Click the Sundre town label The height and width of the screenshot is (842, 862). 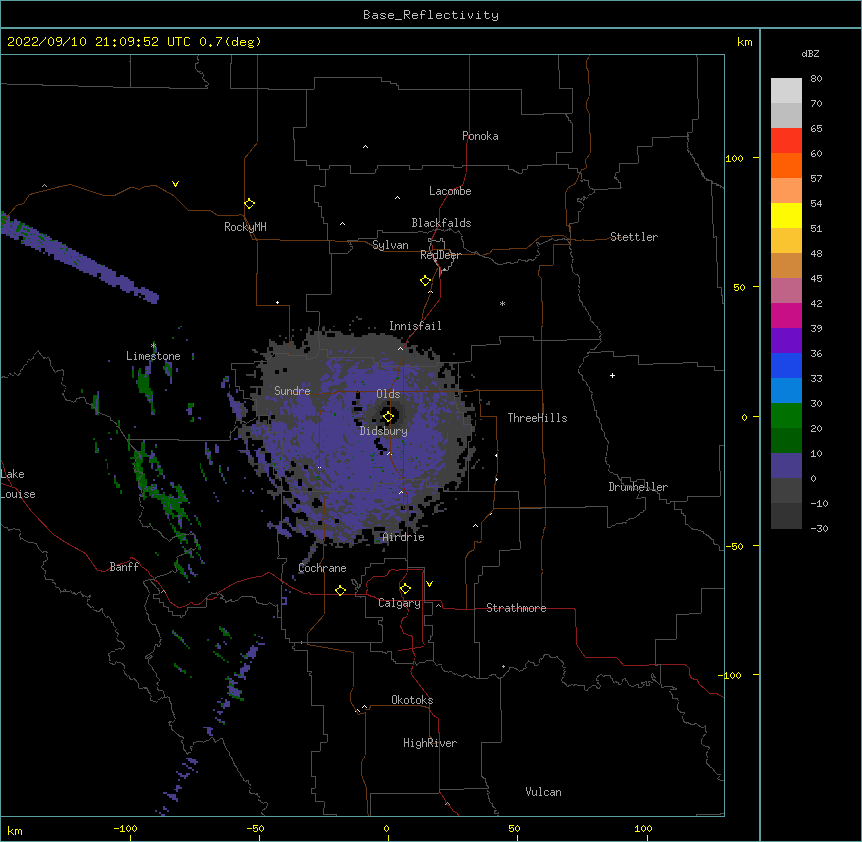[292, 391]
